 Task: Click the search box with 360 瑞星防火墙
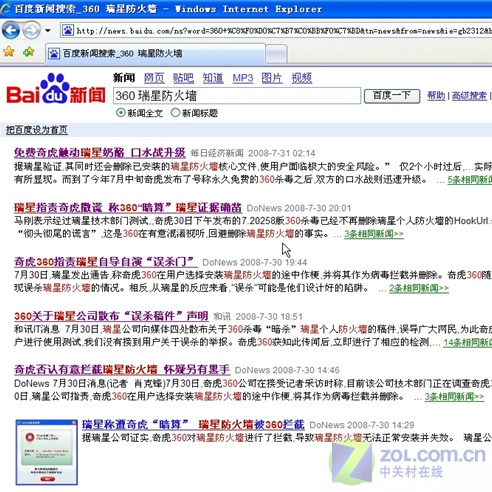[237, 96]
